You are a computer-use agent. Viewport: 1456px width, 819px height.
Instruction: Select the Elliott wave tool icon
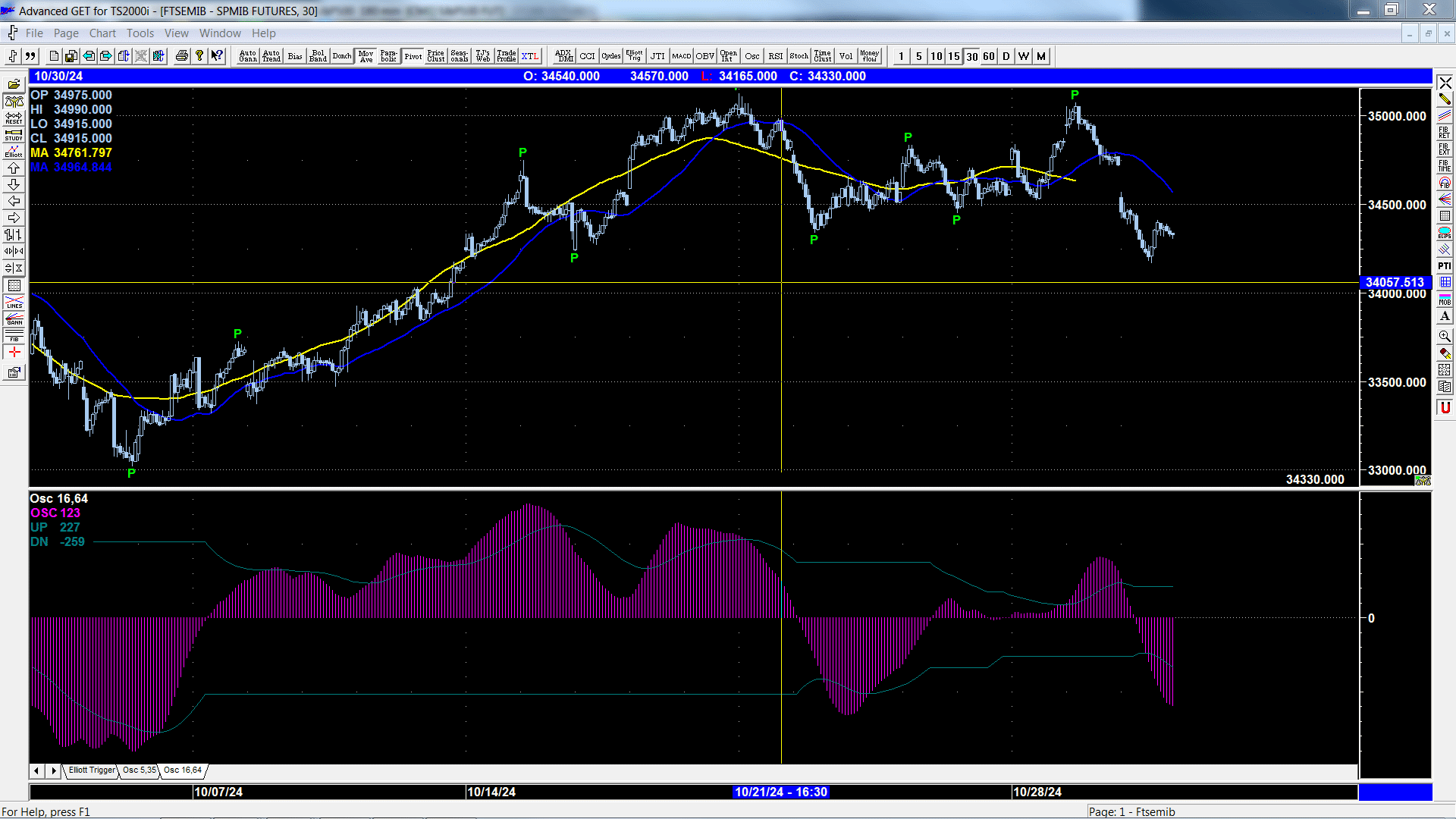[x=14, y=152]
